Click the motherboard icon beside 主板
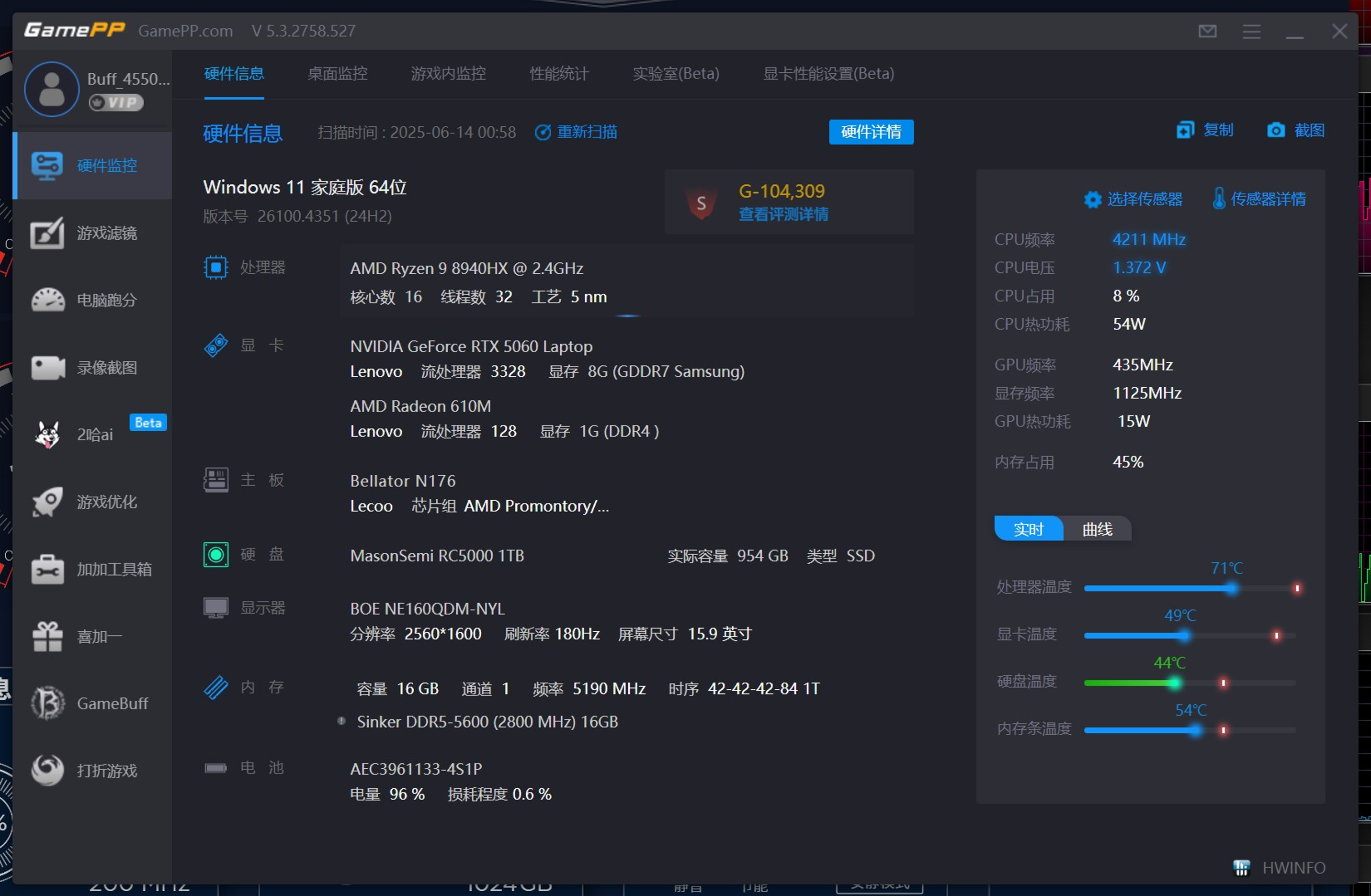This screenshot has height=896, width=1371. (216, 480)
